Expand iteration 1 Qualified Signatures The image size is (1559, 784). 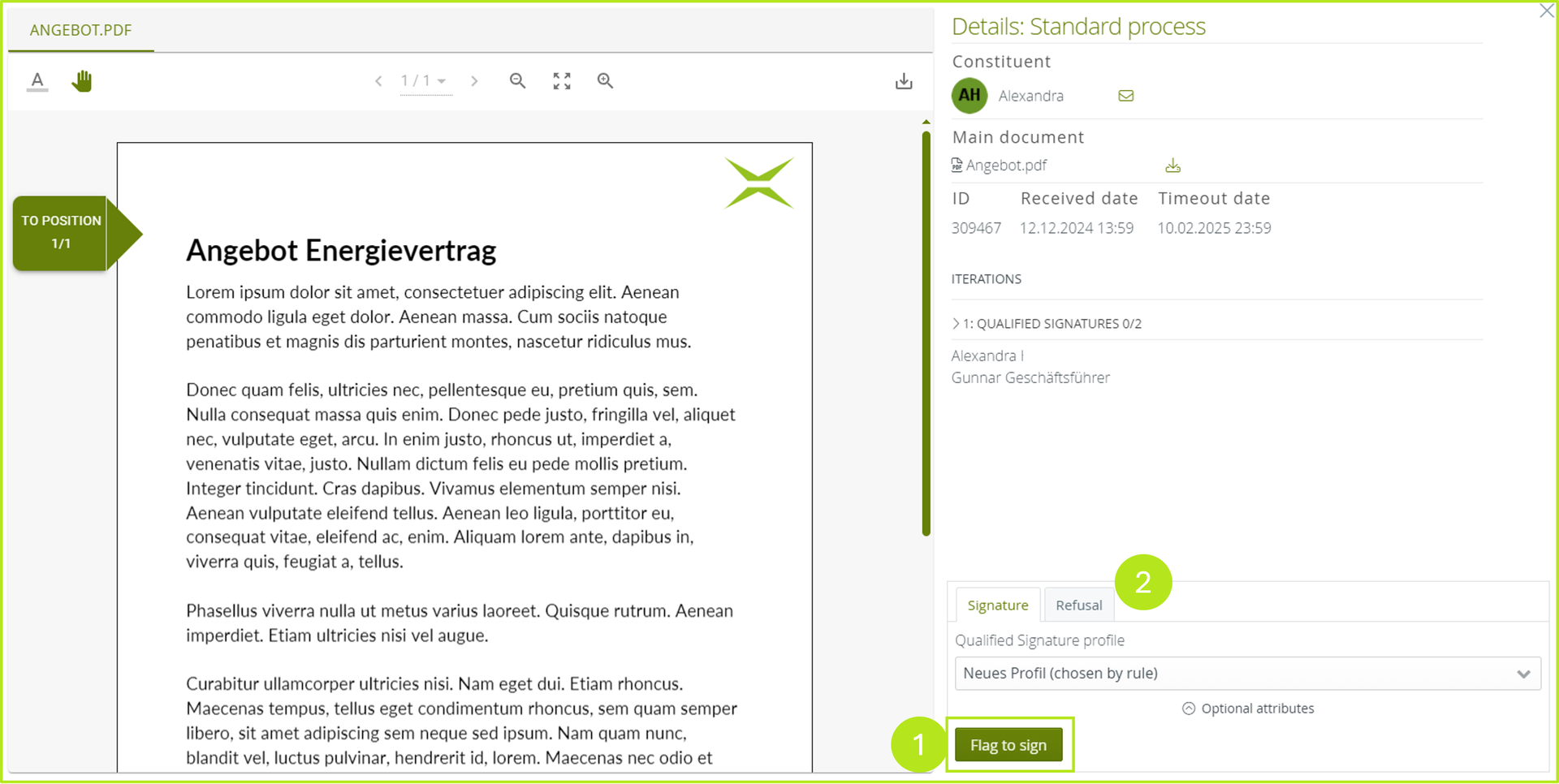pos(1047,324)
